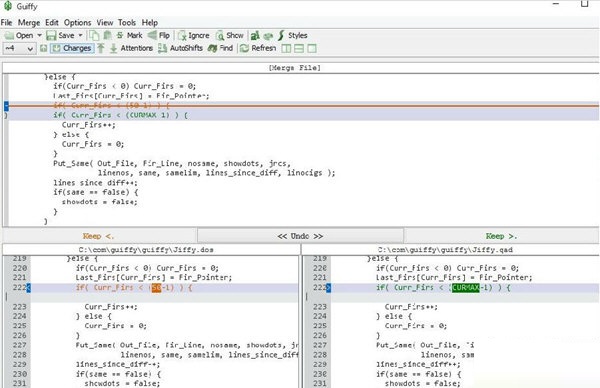Click line number 231 in right pane
Viewport: 600px width, 388px height.
click(x=320, y=383)
